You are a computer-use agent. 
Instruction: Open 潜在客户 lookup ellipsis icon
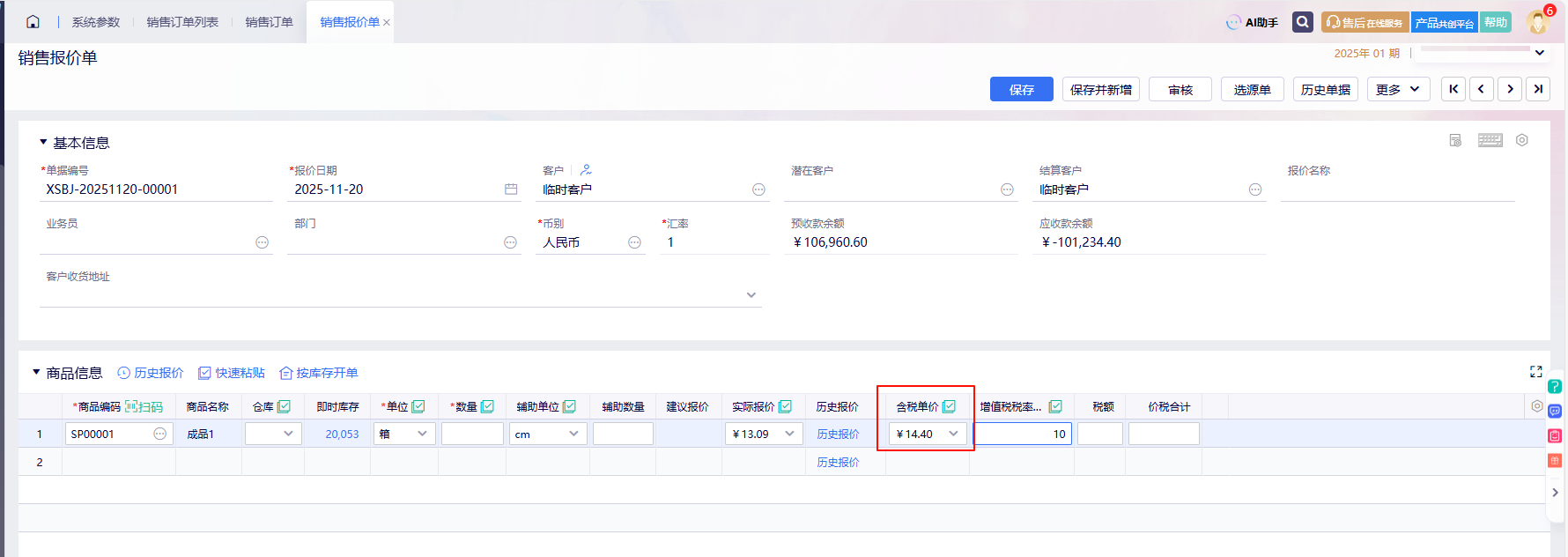[x=1007, y=189]
